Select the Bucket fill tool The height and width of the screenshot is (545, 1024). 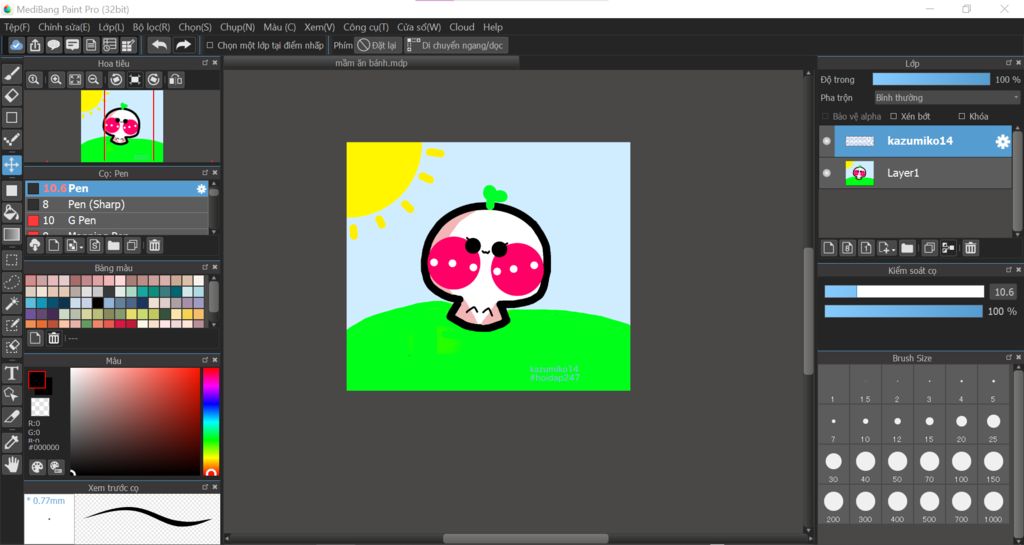[12, 212]
